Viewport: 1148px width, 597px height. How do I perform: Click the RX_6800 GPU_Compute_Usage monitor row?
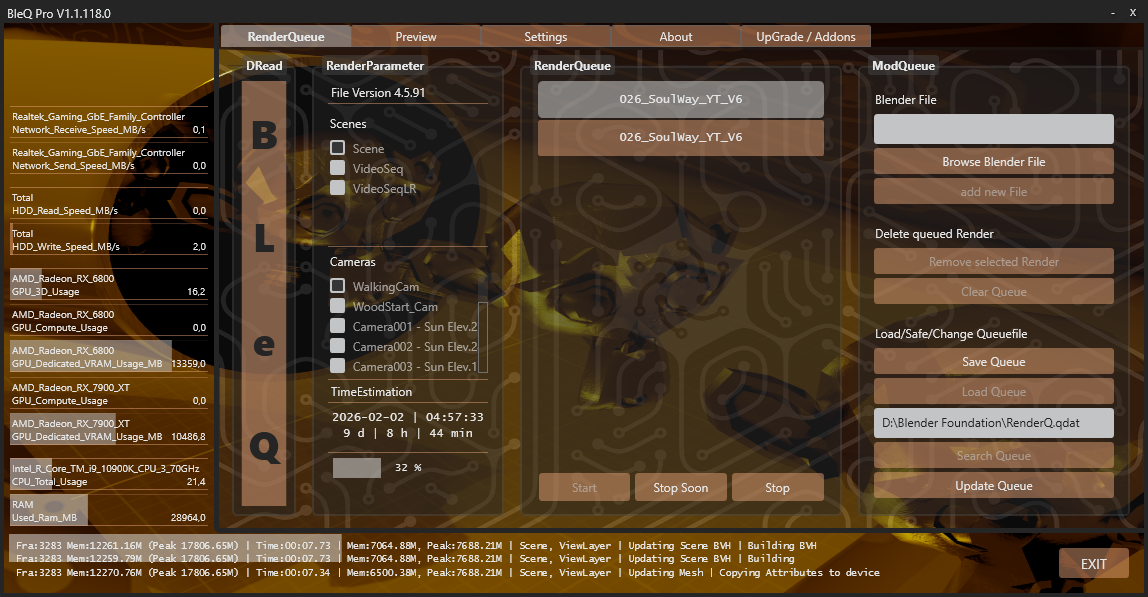(109, 321)
